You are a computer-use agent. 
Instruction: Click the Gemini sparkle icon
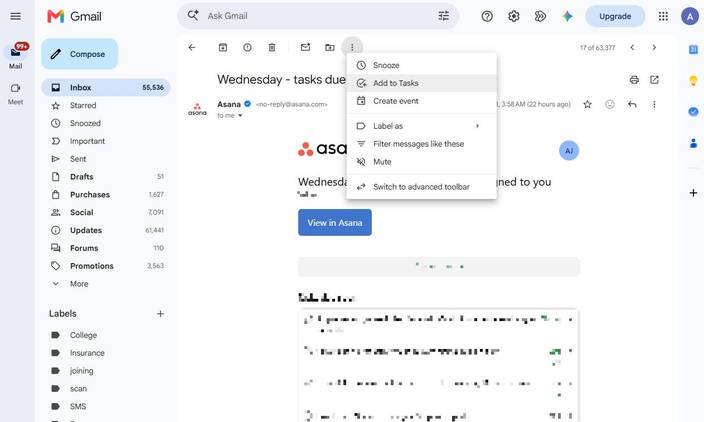pos(567,17)
